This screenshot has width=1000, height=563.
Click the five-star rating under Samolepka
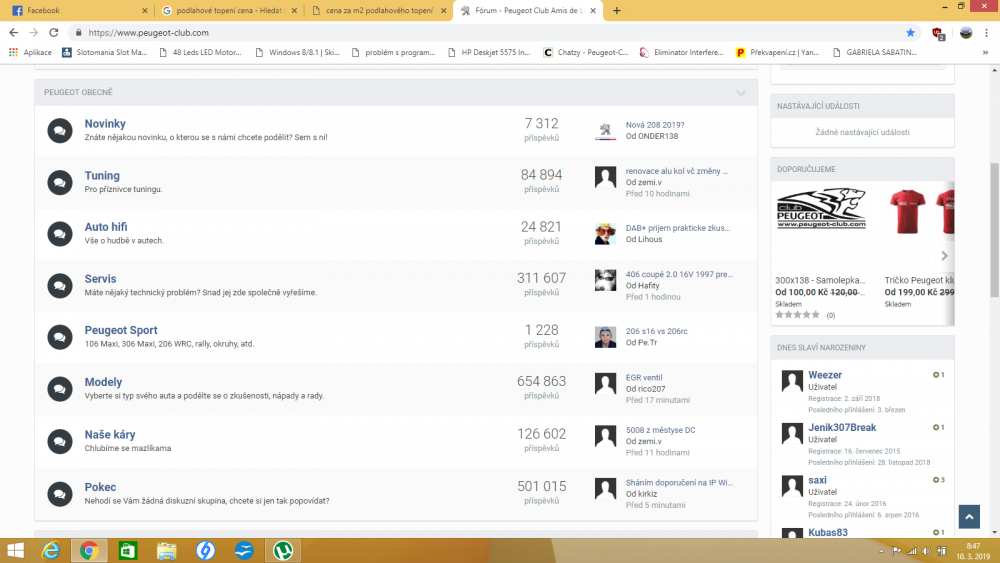coord(797,315)
